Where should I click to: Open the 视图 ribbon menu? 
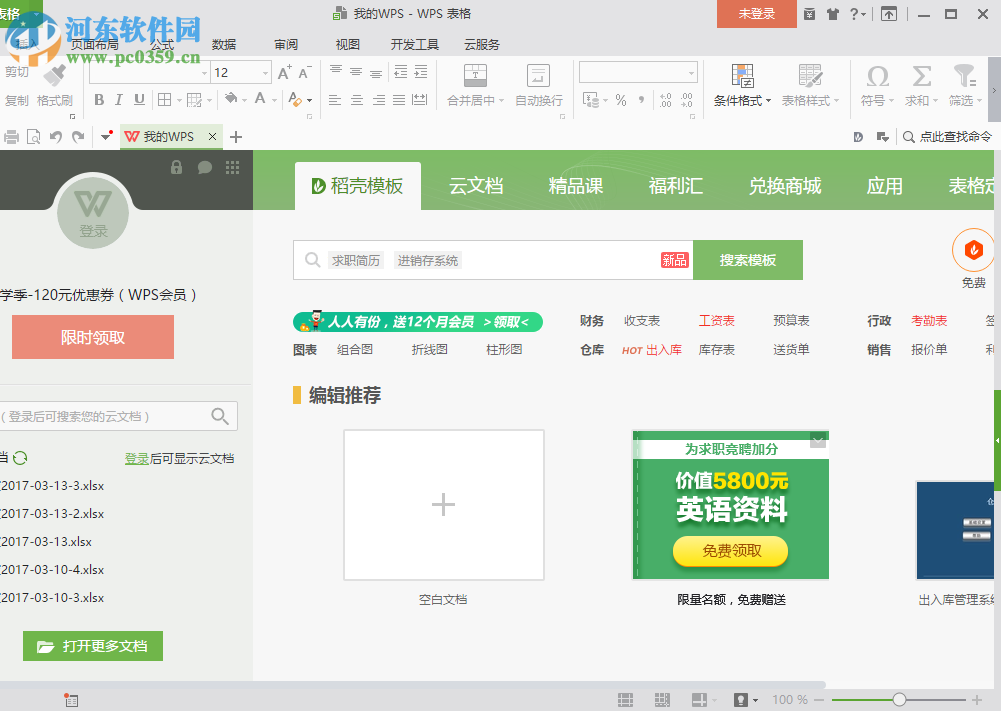click(x=347, y=44)
